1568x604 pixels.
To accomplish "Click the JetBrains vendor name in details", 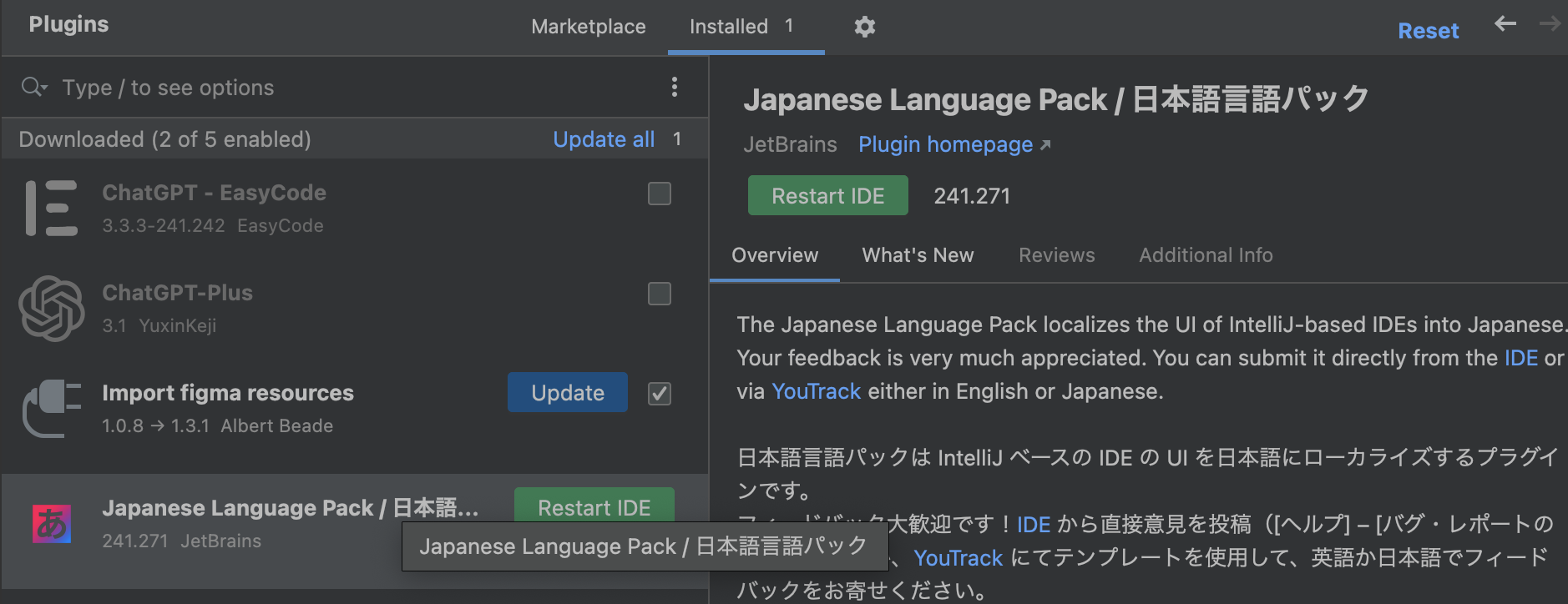I will pos(790,144).
